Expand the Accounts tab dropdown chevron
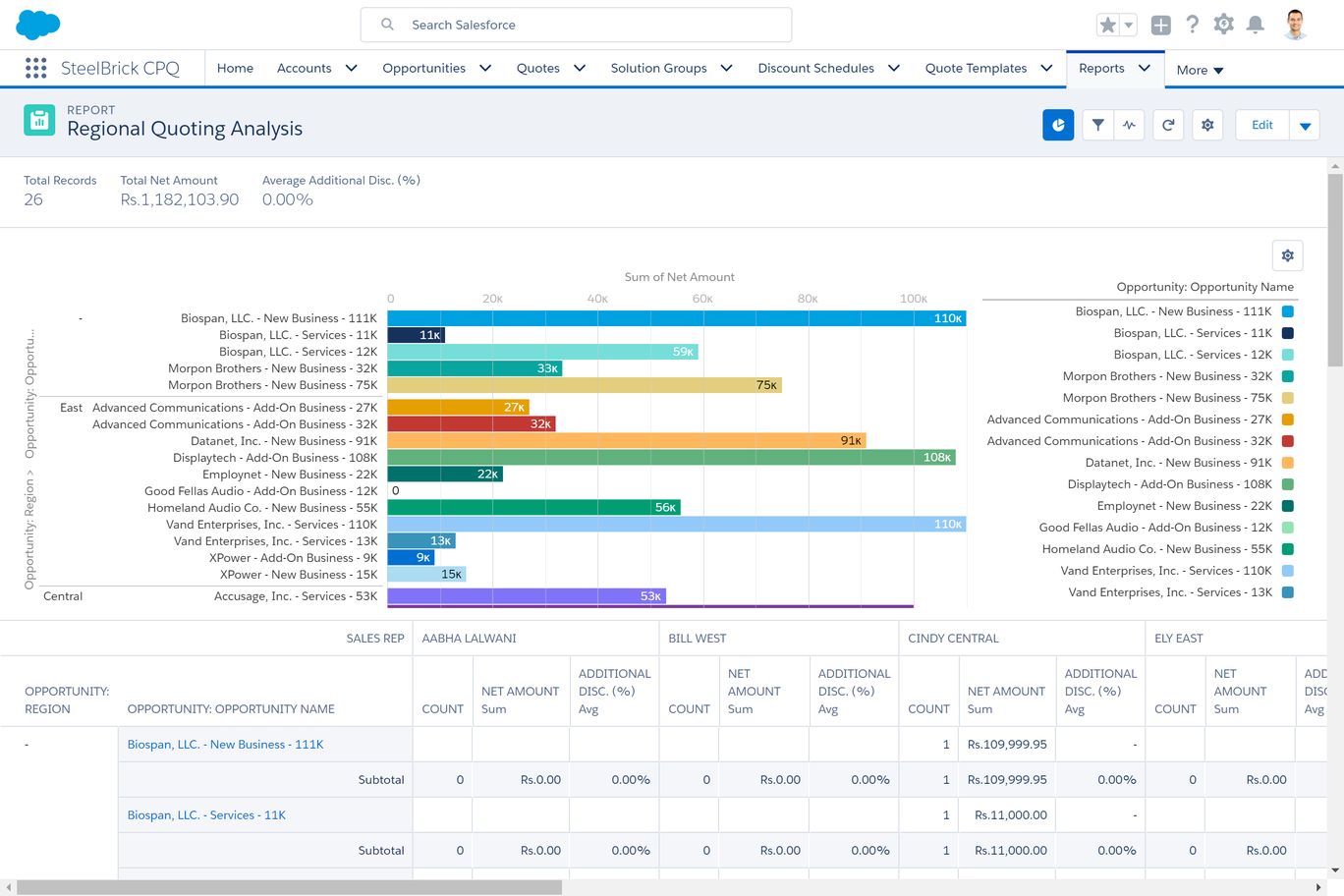Screen dimensions: 1344x896 pos(351,68)
